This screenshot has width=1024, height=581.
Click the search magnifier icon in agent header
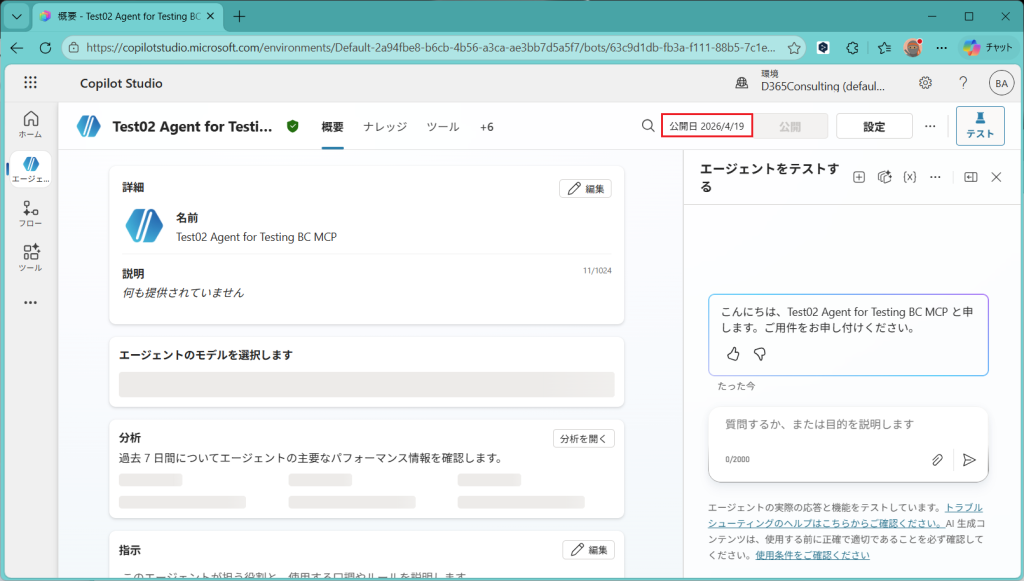pos(648,126)
